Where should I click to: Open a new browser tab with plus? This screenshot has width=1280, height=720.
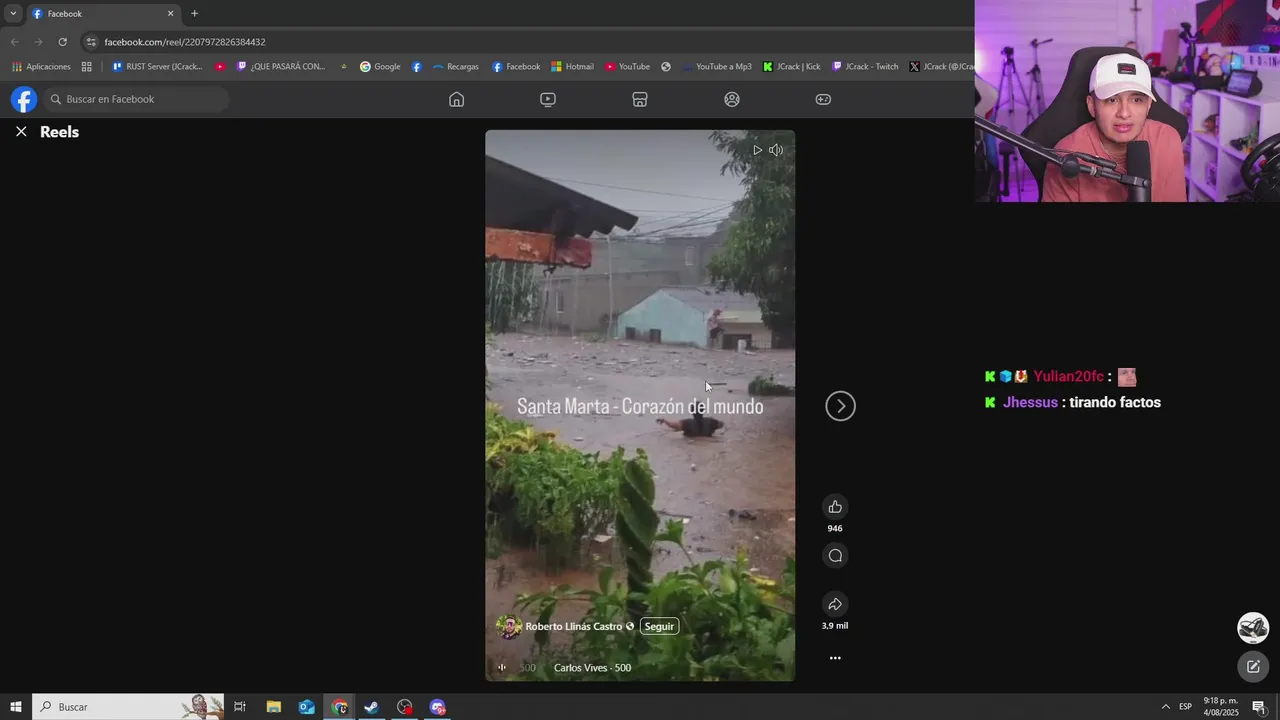click(x=194, y=13)
